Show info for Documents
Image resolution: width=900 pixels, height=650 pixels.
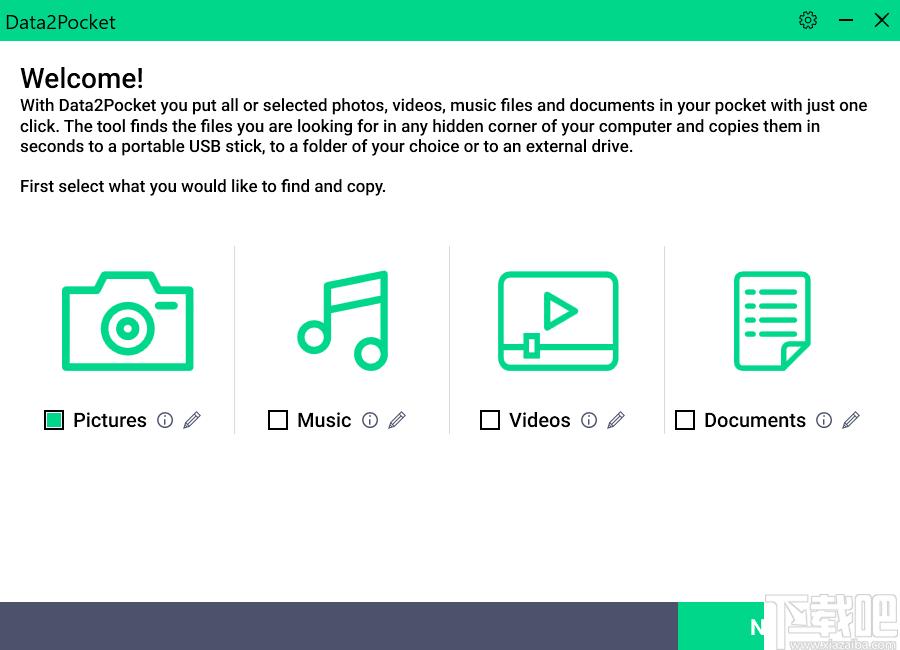click(x=824, y=420)
